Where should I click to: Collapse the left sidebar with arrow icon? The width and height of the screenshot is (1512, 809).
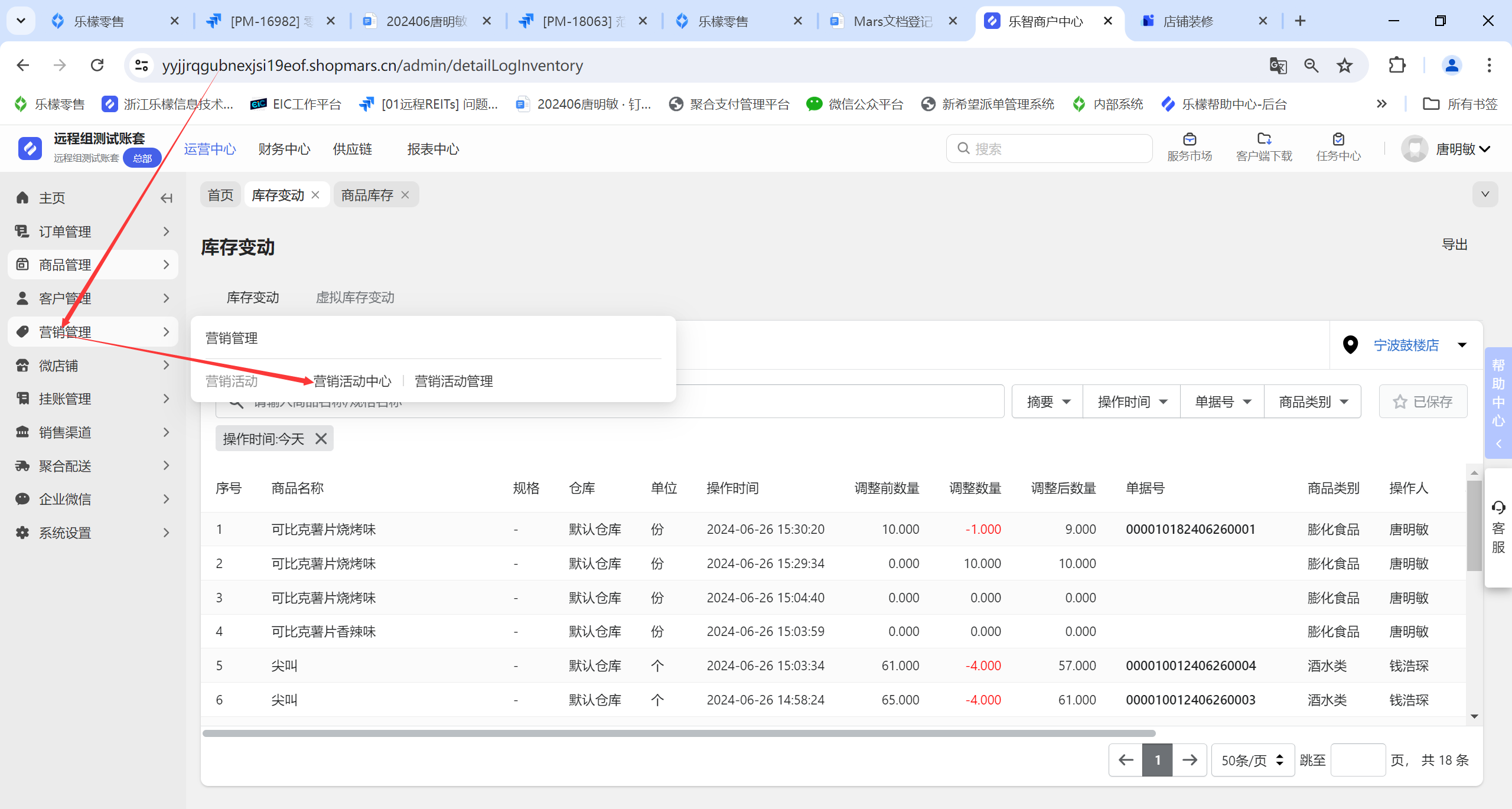[x=167, y=198]
